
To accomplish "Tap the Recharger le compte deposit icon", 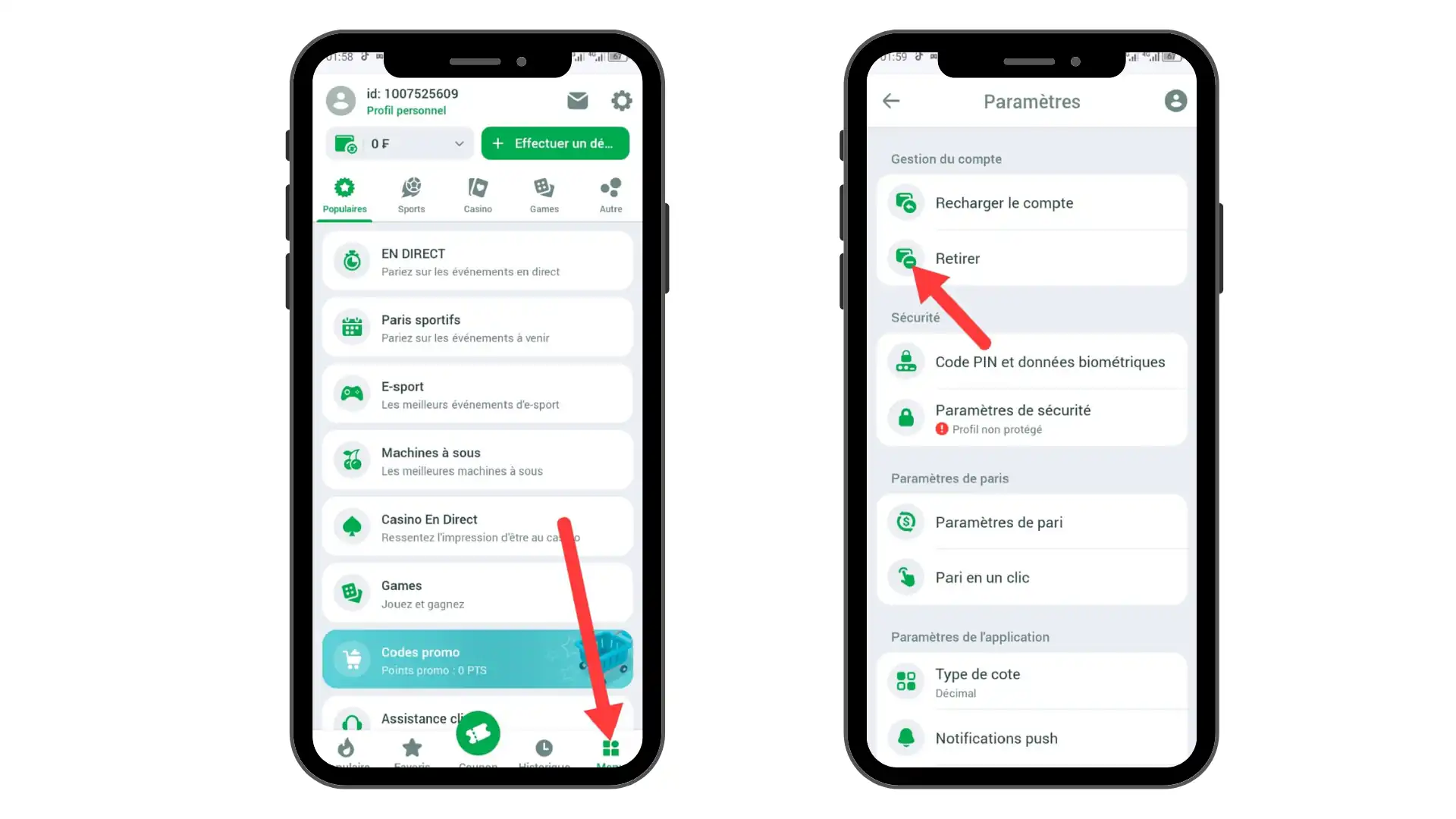I will click(905, 203).
